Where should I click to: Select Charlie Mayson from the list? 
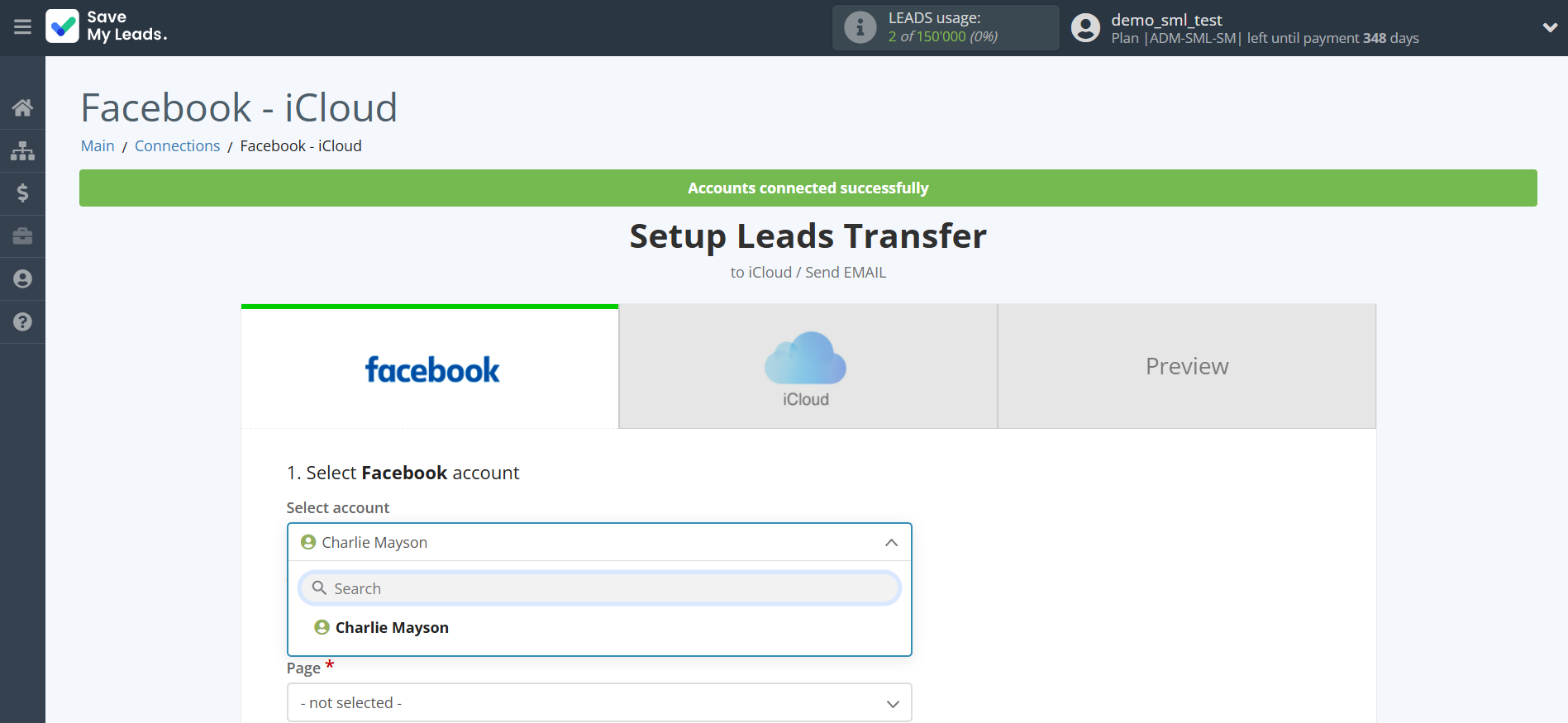click(392, 628)
